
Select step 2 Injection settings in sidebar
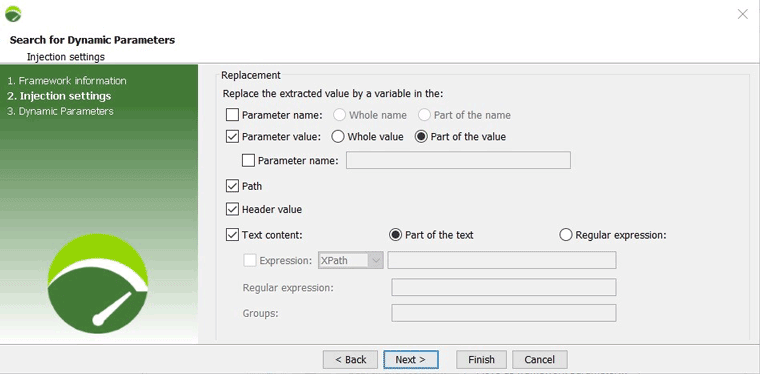click(x=59, y=96)
